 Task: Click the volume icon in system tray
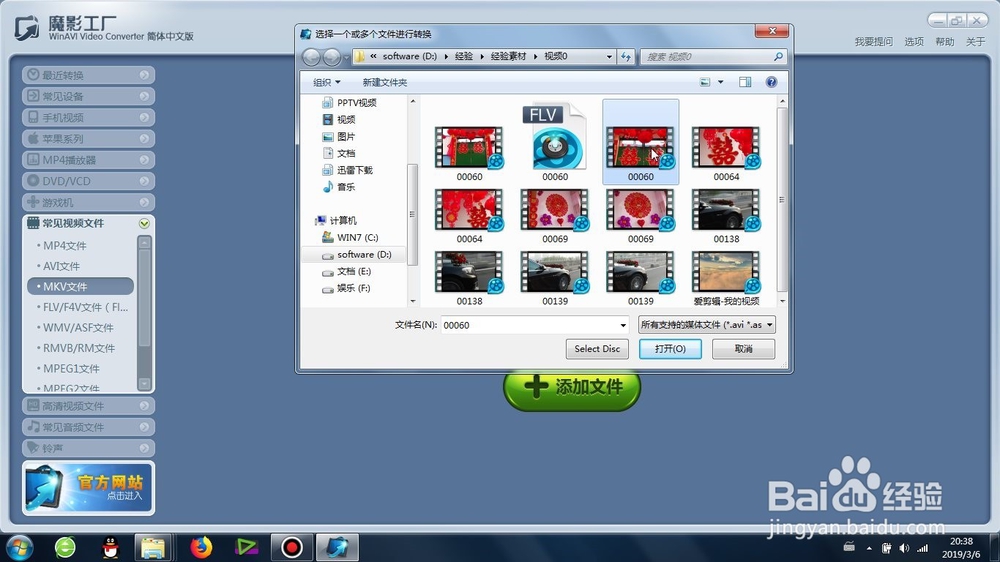[904, 548]
